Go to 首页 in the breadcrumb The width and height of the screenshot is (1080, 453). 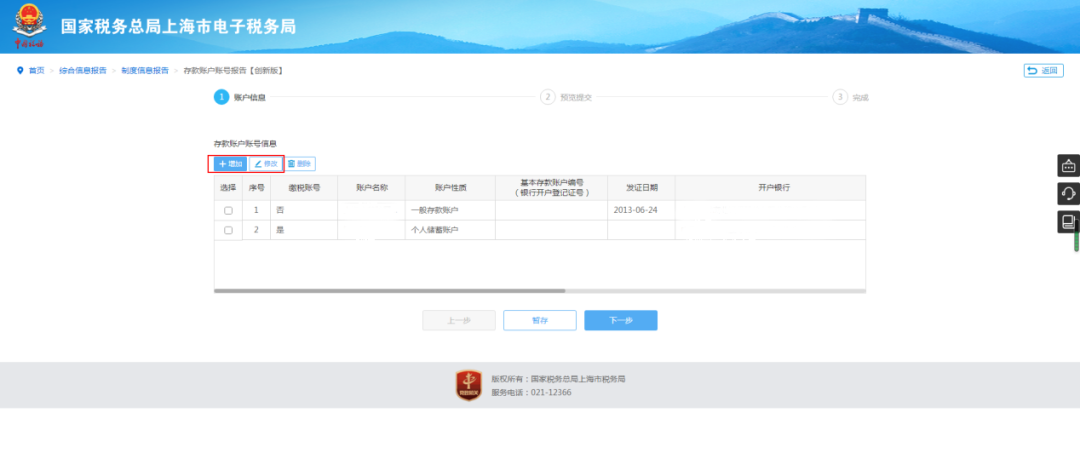click(36, 70)
